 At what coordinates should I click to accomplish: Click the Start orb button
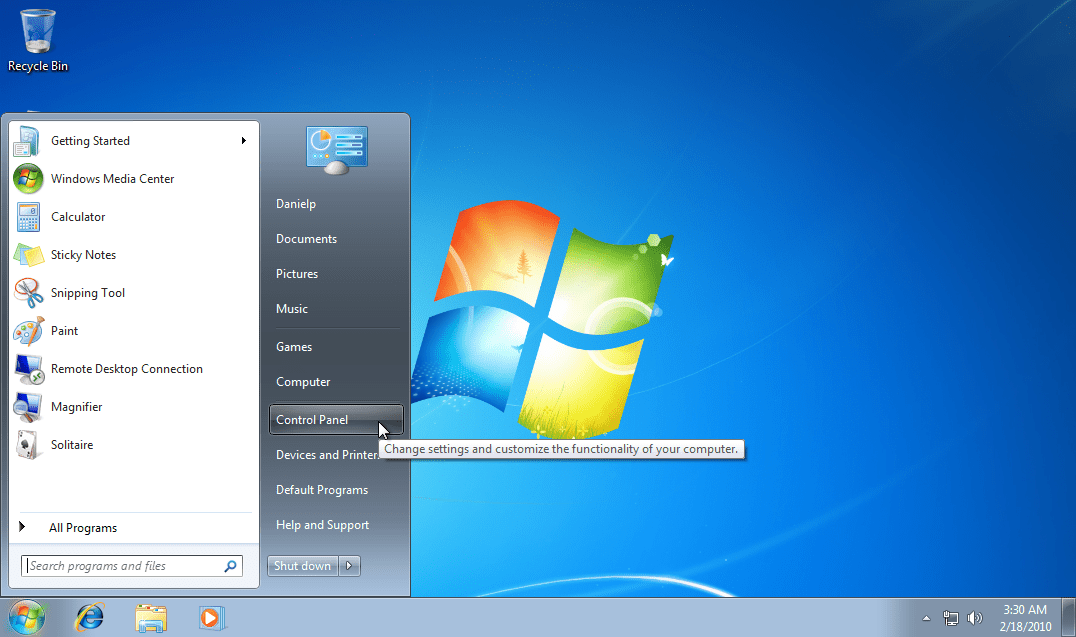27,618
